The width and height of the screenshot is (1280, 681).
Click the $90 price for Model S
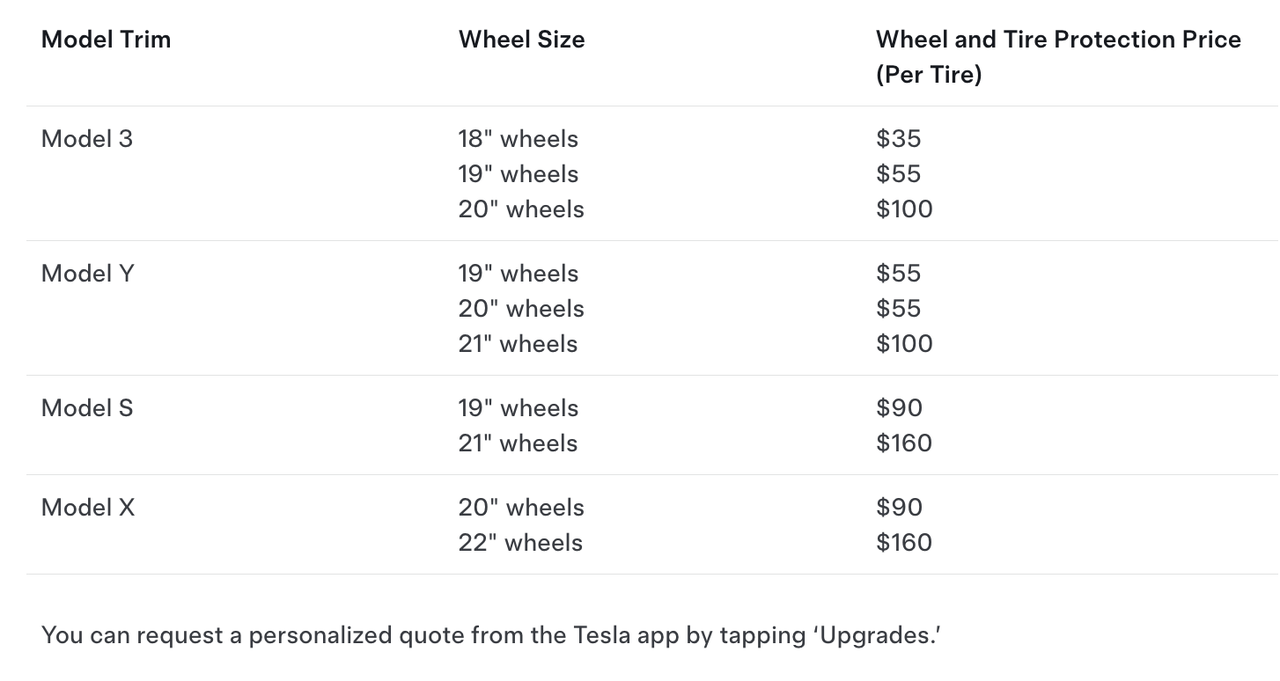point(899,408)
